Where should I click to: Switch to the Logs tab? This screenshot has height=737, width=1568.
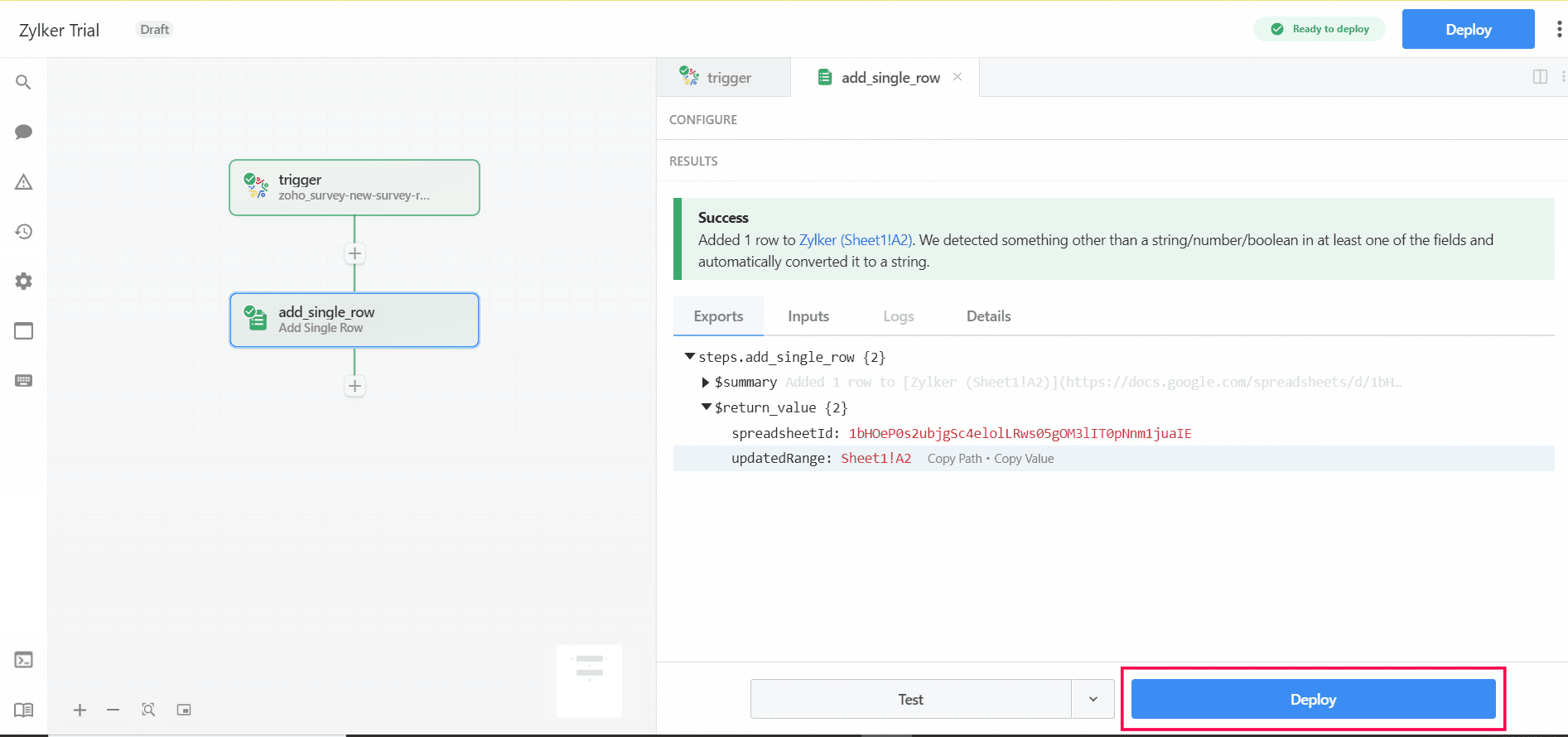point(899,316)
